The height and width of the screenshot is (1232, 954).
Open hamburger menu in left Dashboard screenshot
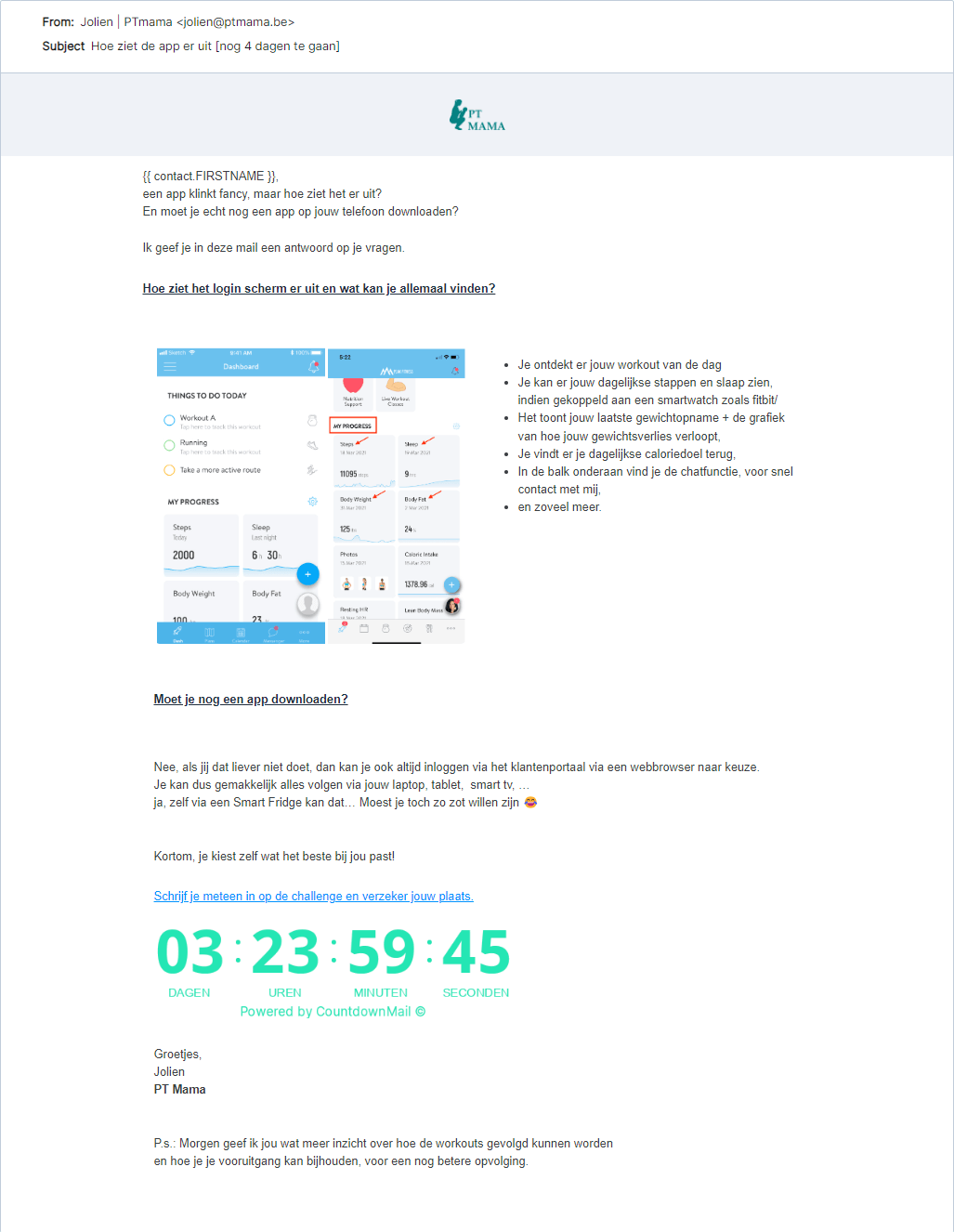[x=170, y=366]
